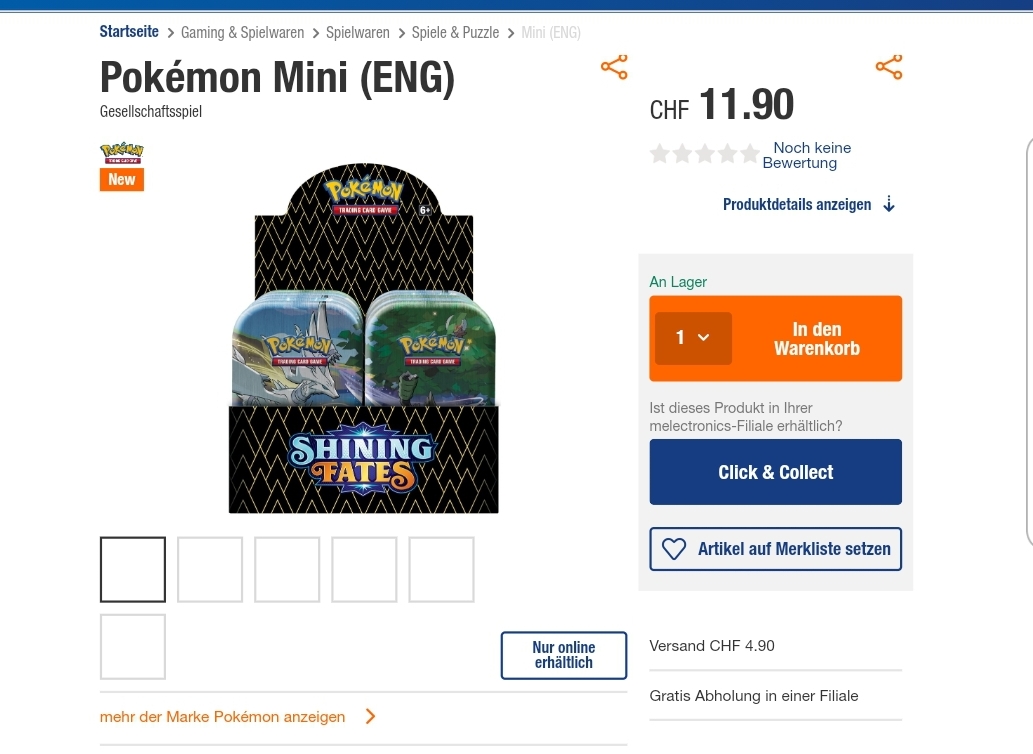Click the heart icon on the Merkliste button
Screen dimensions: 1033x754
pos(674,549)
